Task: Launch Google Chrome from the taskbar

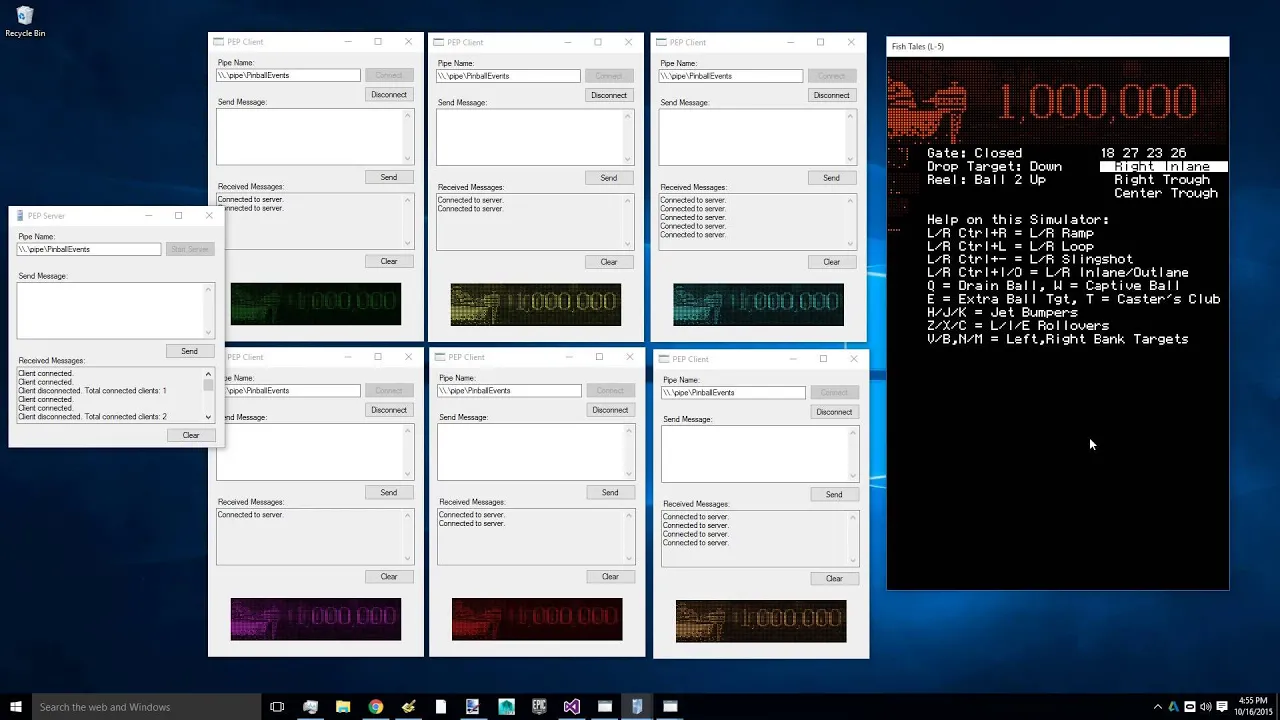Action: [x=375, y=707]
